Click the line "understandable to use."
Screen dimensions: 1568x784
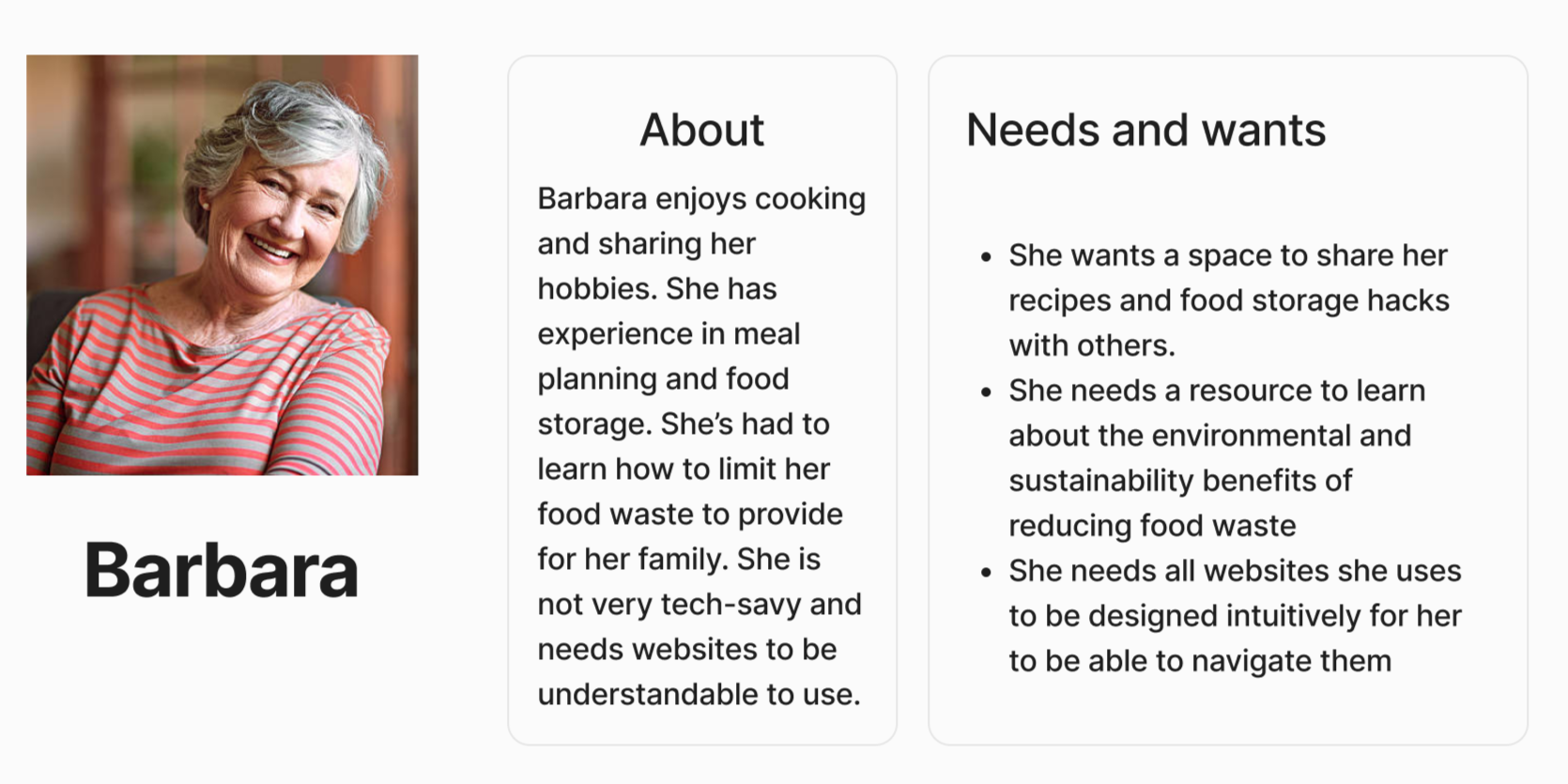[x=699, y=695]
